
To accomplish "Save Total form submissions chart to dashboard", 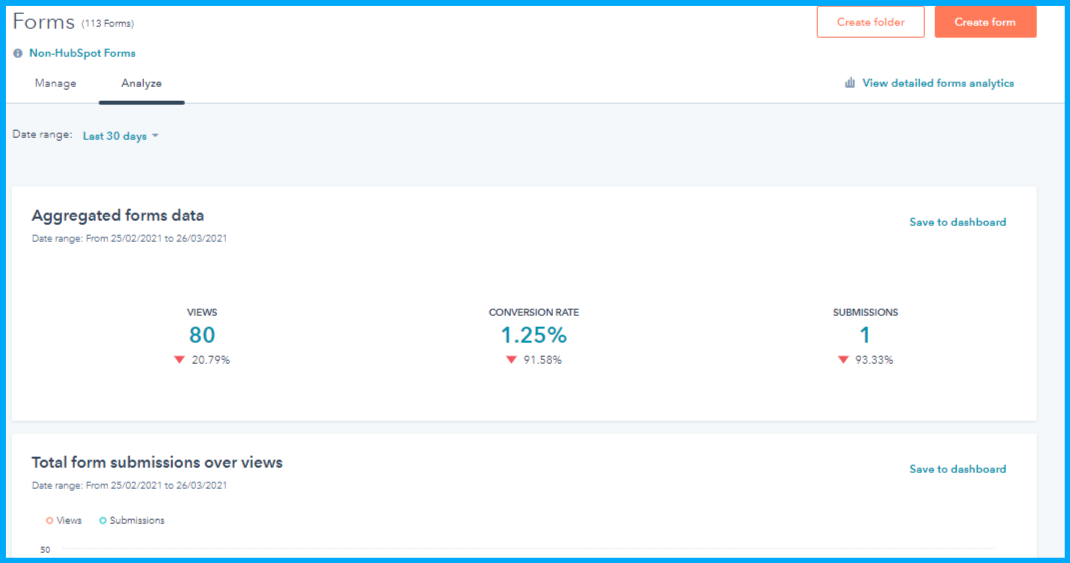I will tap(957, 469).
